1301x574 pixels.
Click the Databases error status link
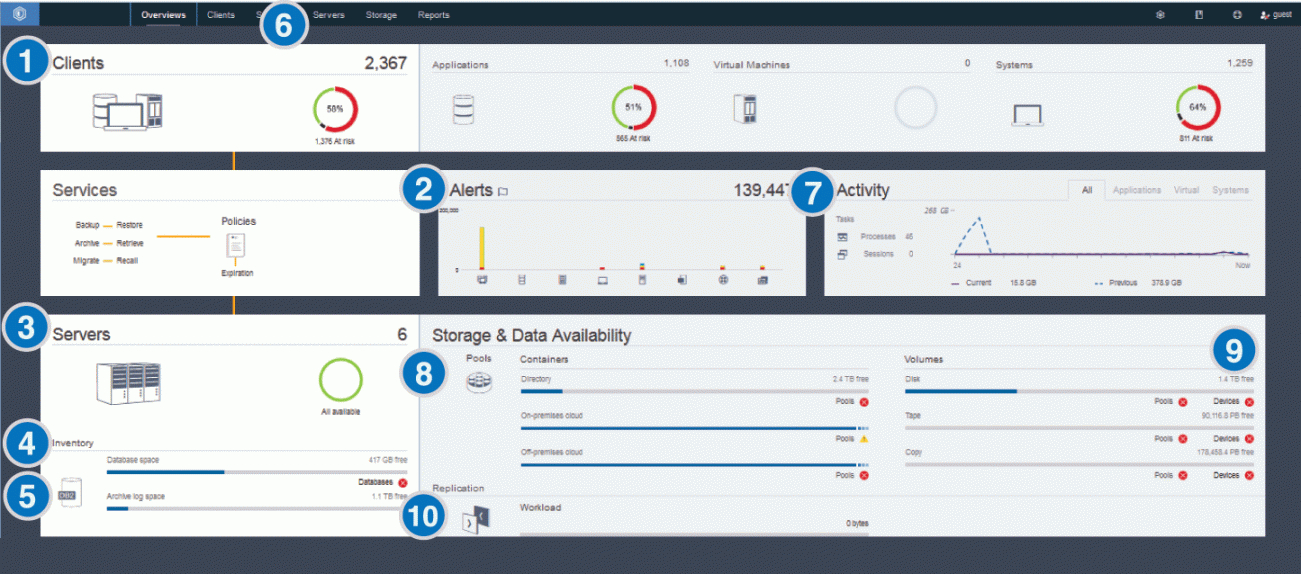pyautogui.click(x=383, y=482)
